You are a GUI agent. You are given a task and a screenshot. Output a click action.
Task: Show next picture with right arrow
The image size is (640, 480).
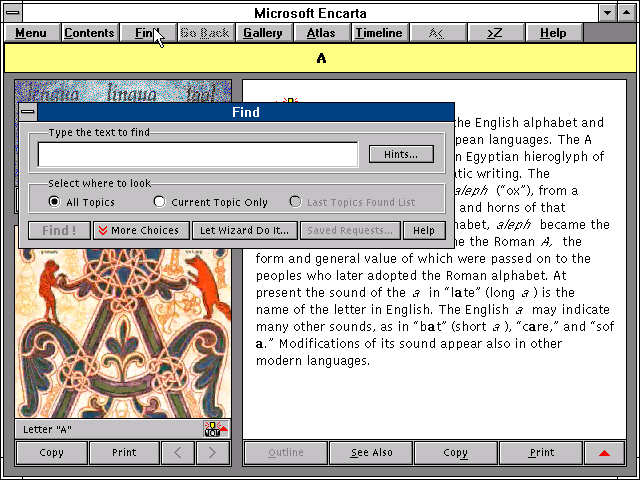pyautogui.click(x=213, y=452)
